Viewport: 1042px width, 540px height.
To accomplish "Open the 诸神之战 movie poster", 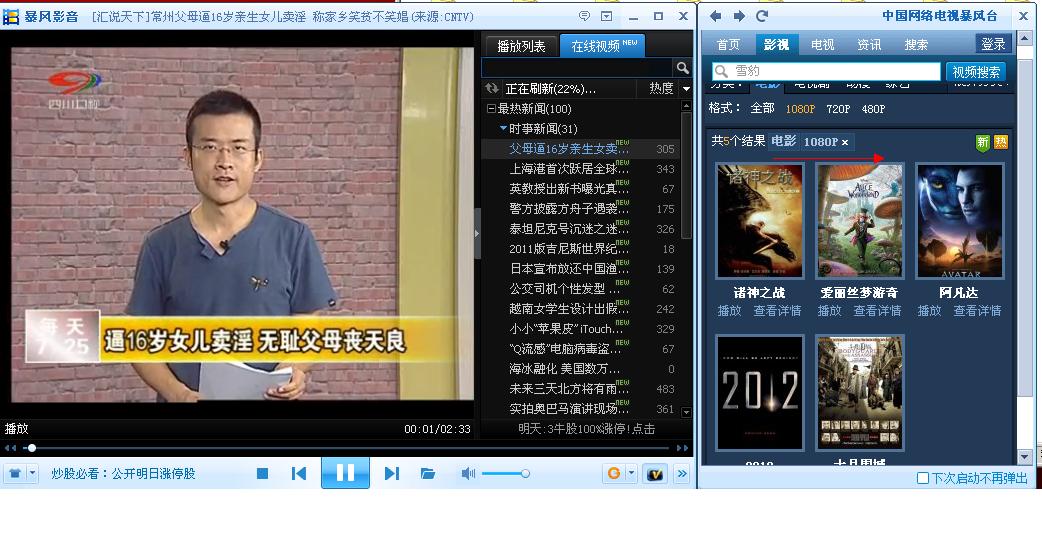I will pos(760,221).
